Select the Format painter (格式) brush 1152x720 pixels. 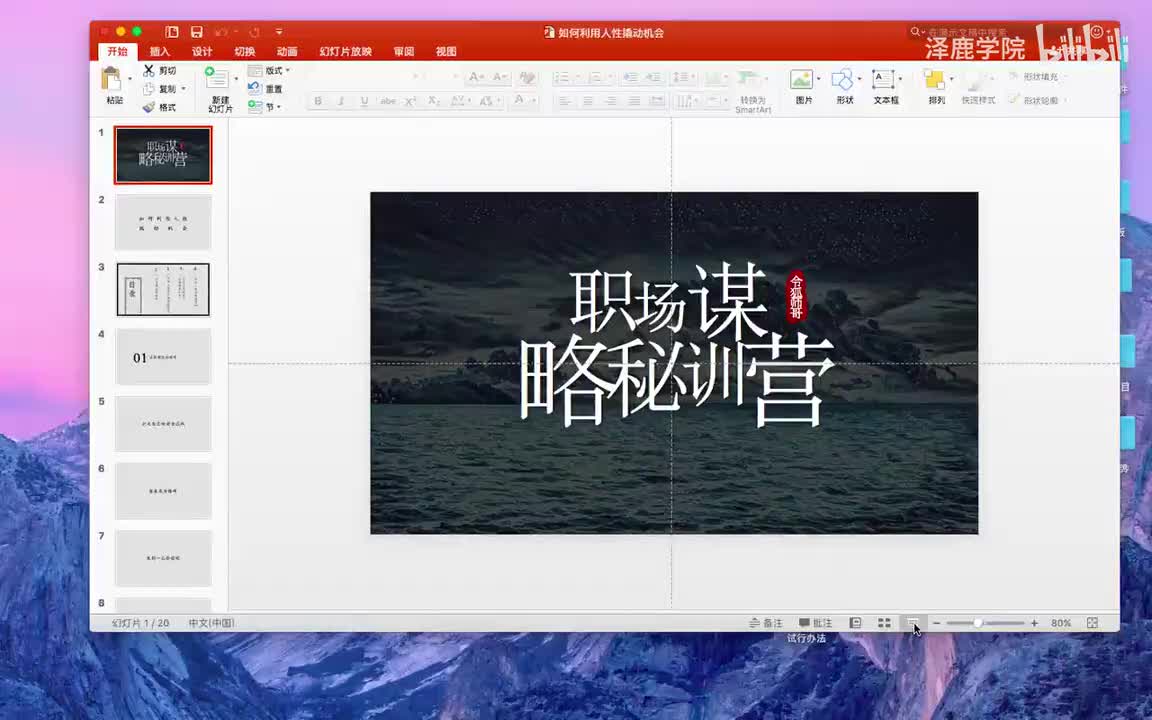pyautogui.click(x=148, y=107)
